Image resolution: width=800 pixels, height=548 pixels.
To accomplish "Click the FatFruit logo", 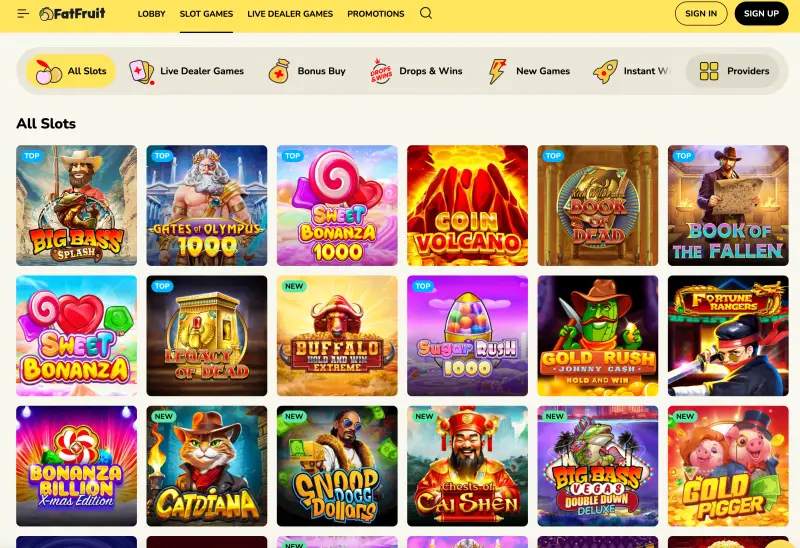I will click(72, 14).
